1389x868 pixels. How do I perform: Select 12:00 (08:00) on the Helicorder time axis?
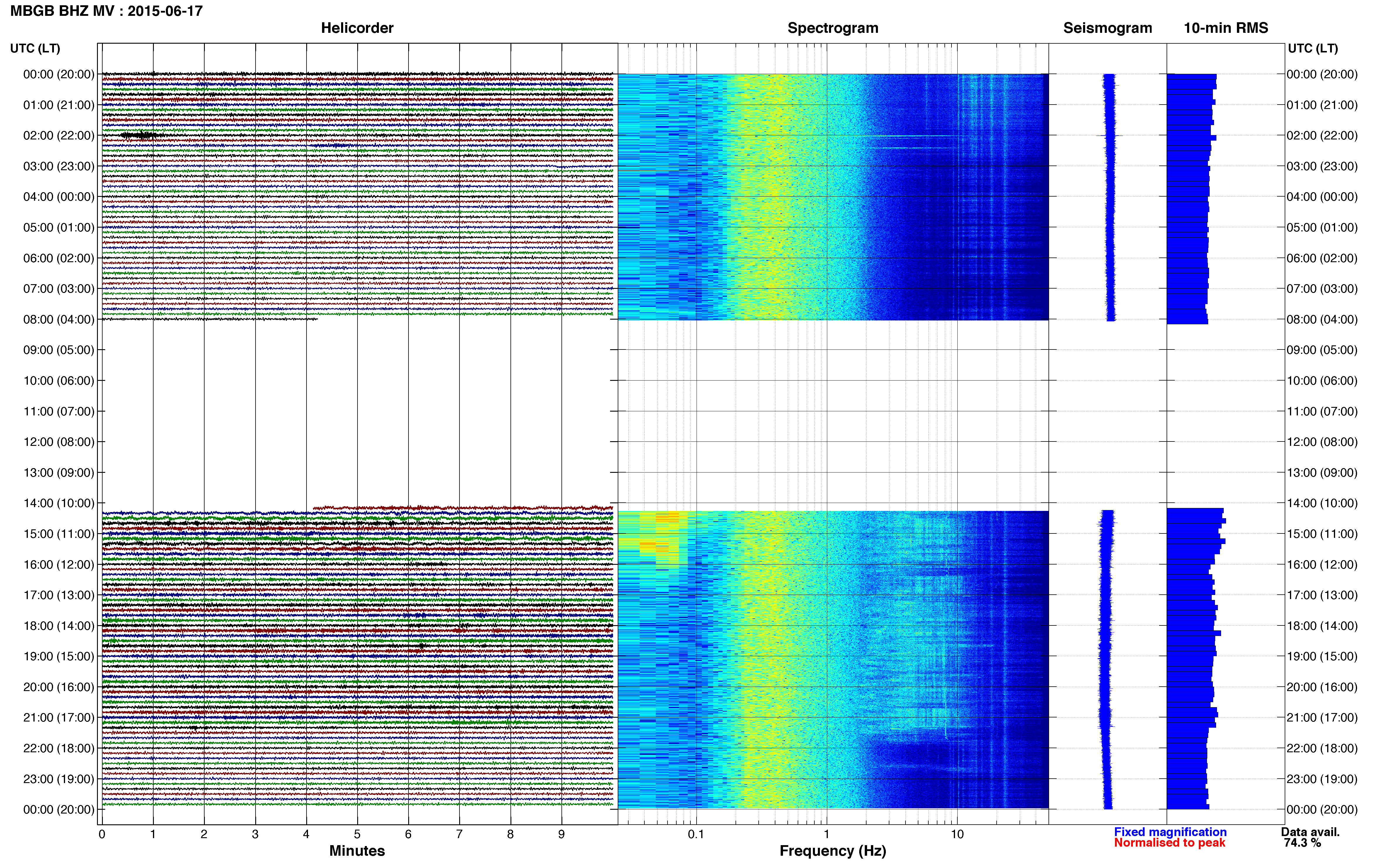point(59,442)
